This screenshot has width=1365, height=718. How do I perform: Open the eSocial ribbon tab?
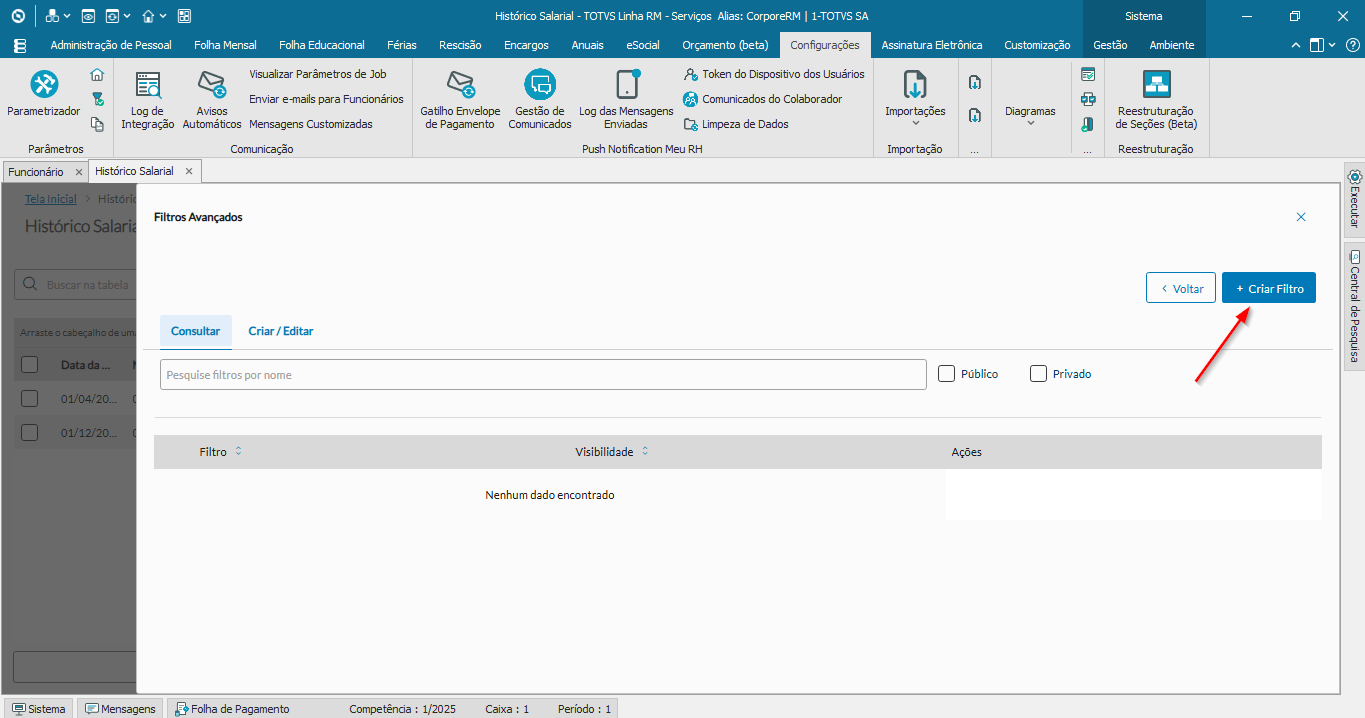pyautogui.click(x=643, y=45)
